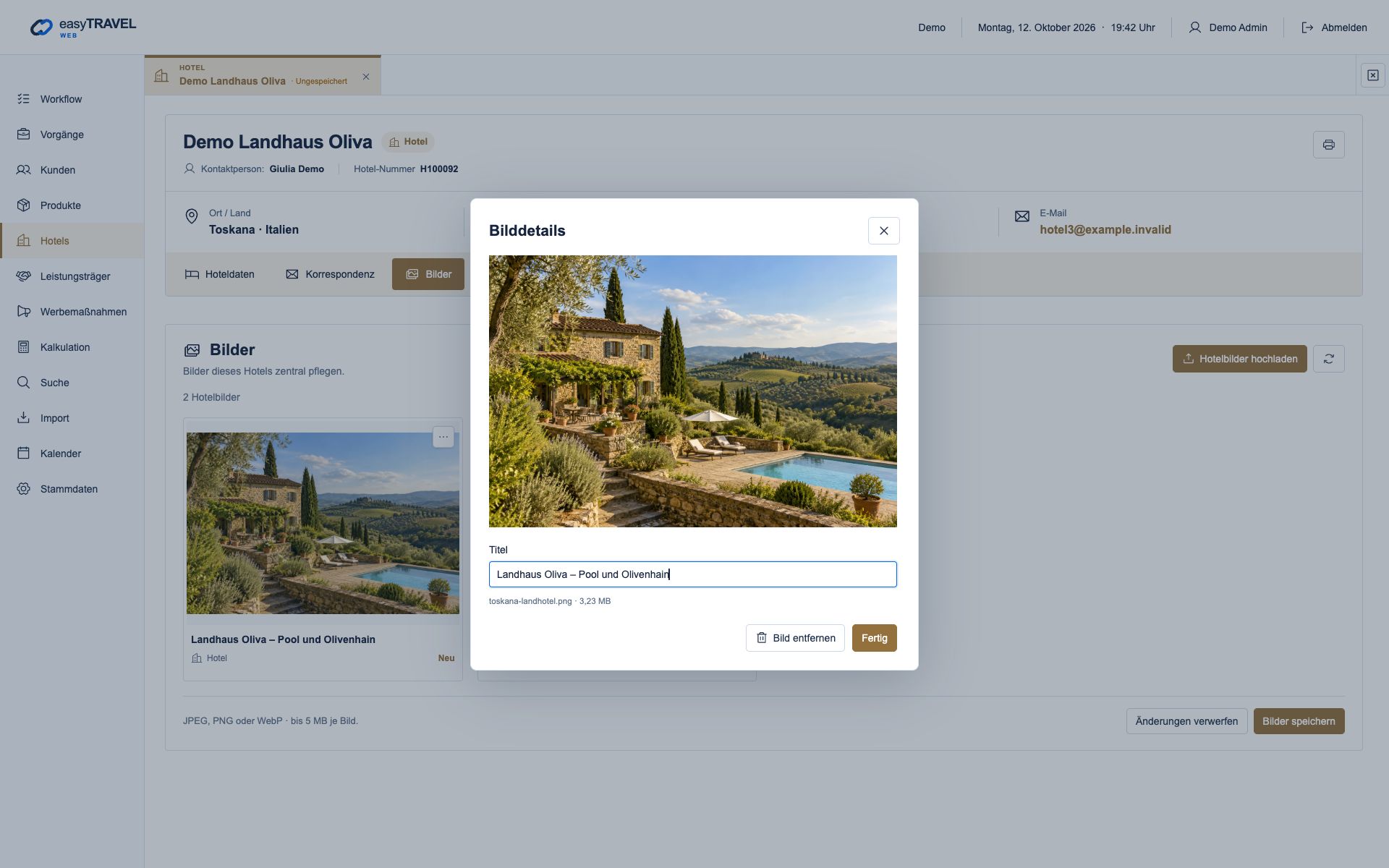Switch to the Hoteldaten tab
This screenshot has height=868, width=1389.
pyautogui.click(x=220, y=274)
